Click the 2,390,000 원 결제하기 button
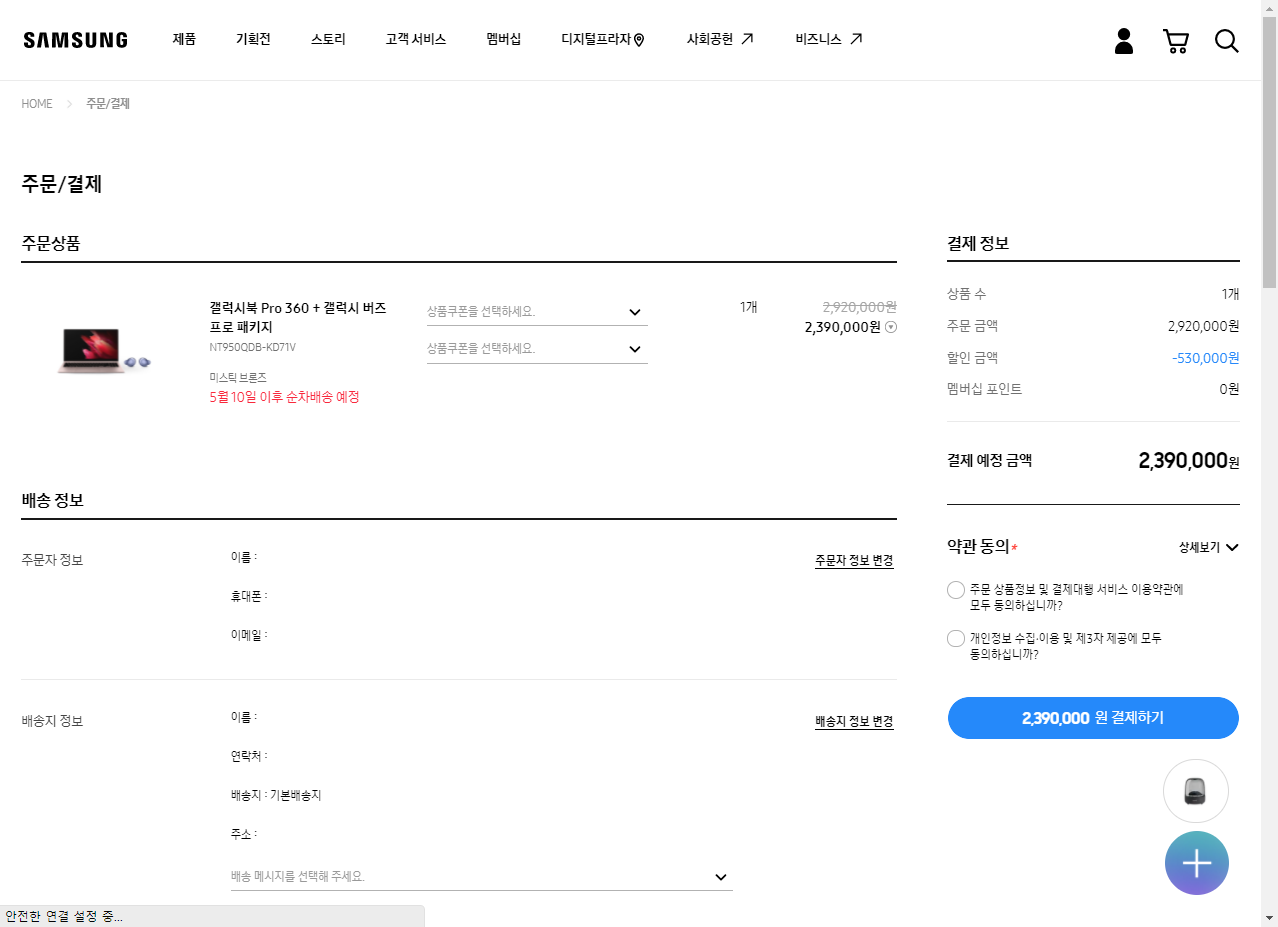Viewport: 1278px width, 927px height. (x=1093, y=718)
